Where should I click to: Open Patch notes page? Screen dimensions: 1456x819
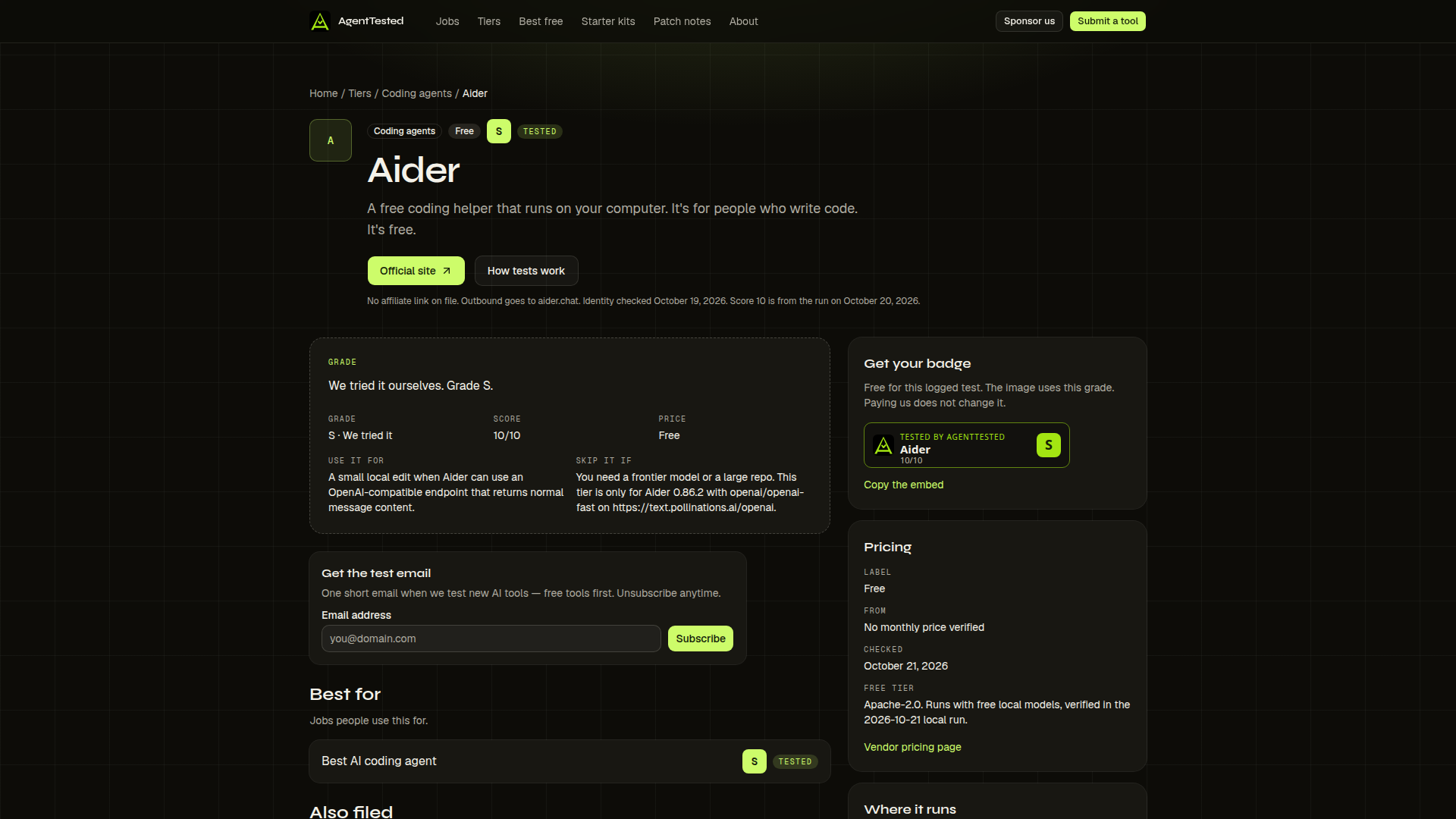coord(682,21)
